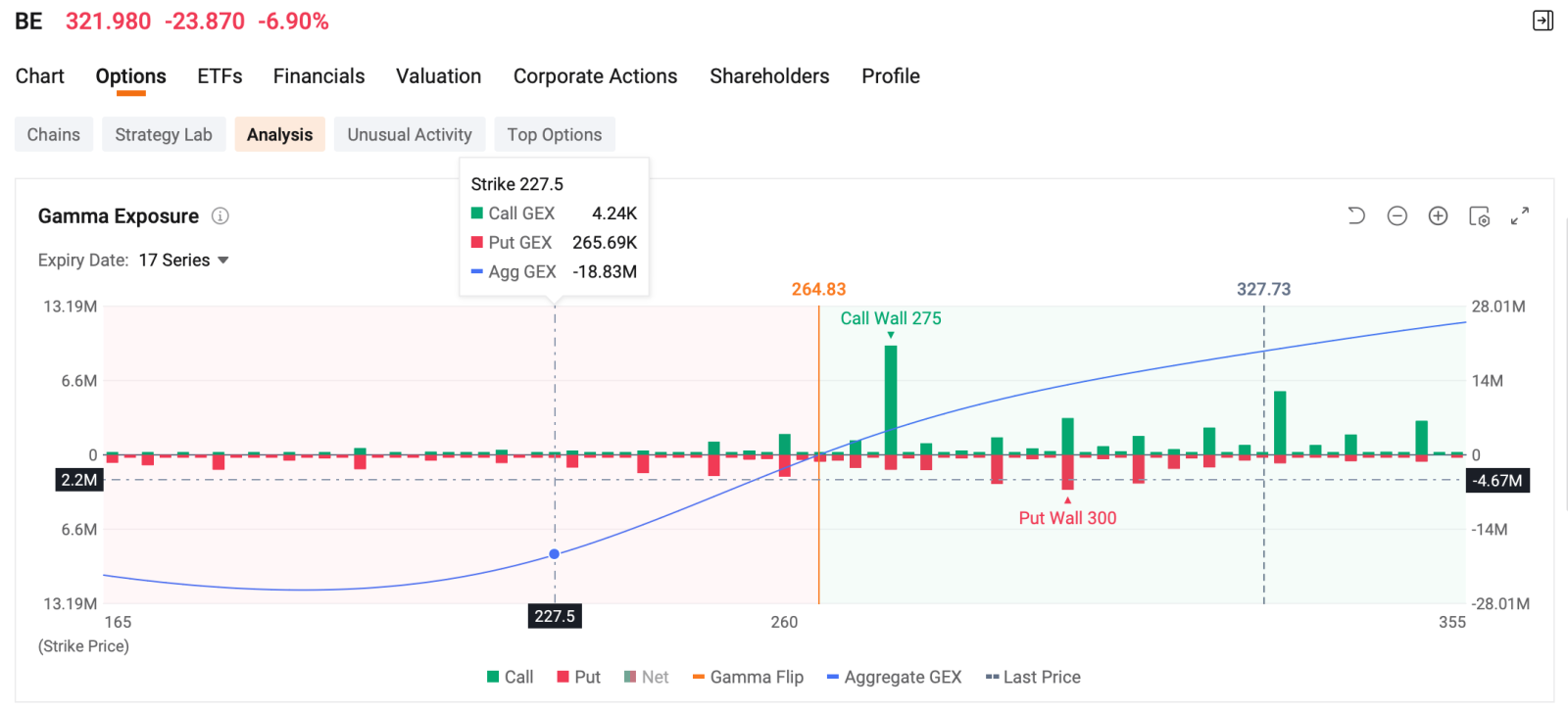Reset the chart with the undo arrow
Viewport: 1568px width, 710px height.
pos(1356,215)
